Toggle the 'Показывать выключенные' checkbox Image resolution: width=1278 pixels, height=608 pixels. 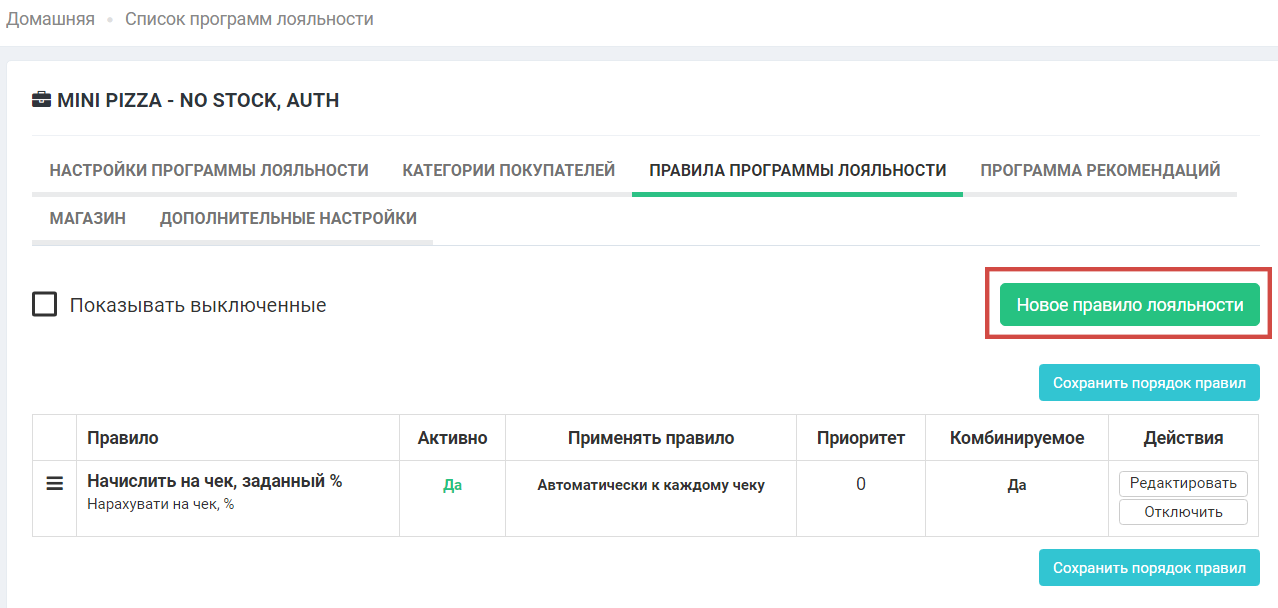(44, 304)
